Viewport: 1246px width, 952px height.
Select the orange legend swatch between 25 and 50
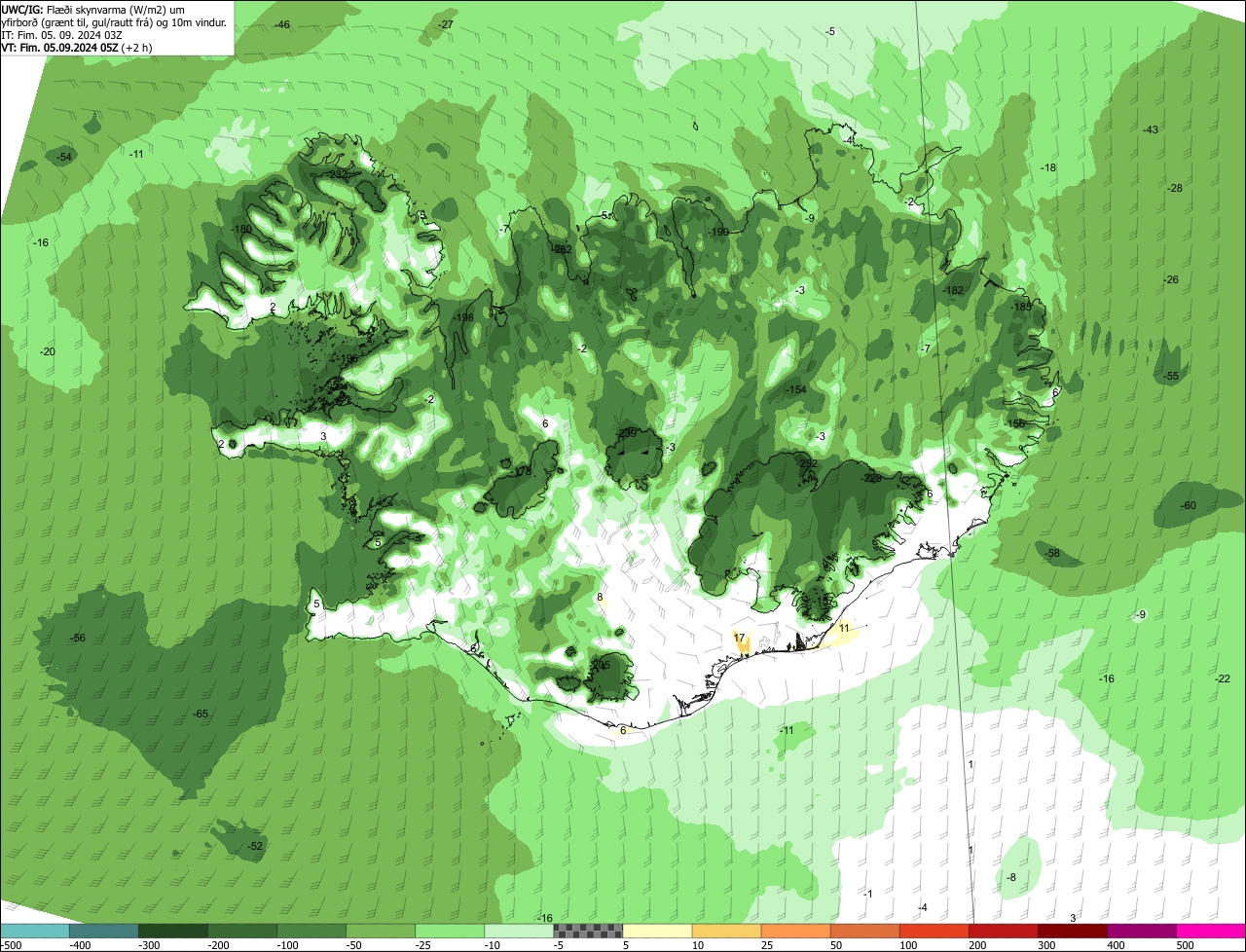[795, 931]
